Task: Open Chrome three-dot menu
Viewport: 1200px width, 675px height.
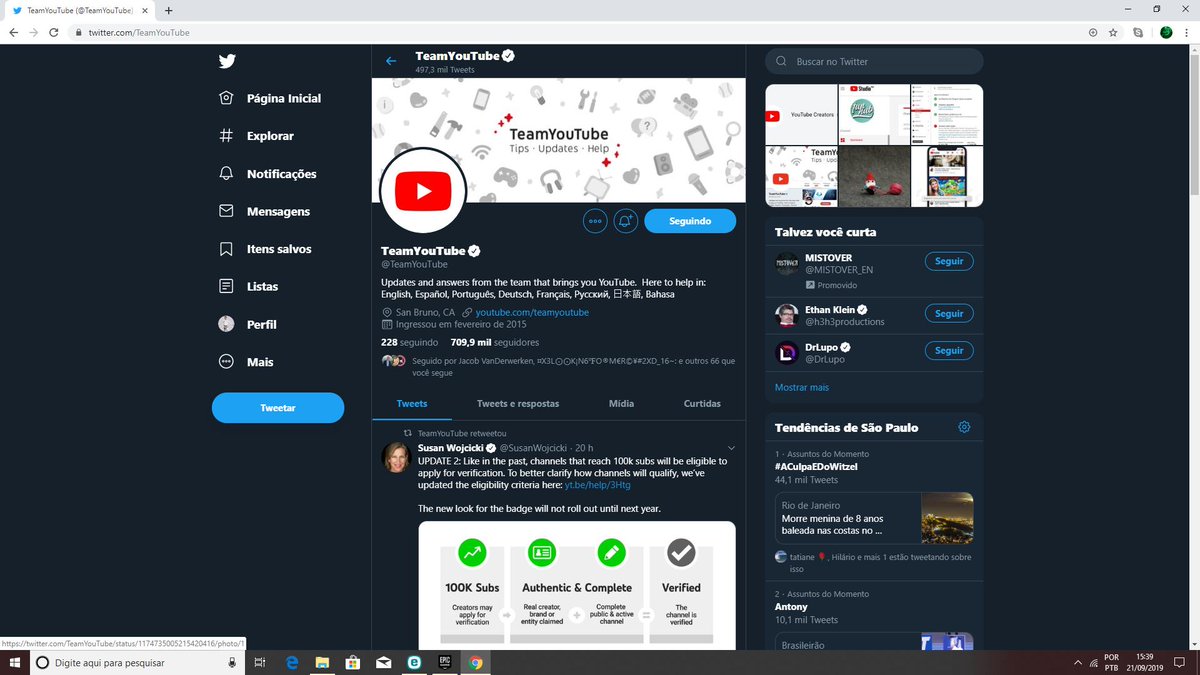Action: tap(1187, 32)
